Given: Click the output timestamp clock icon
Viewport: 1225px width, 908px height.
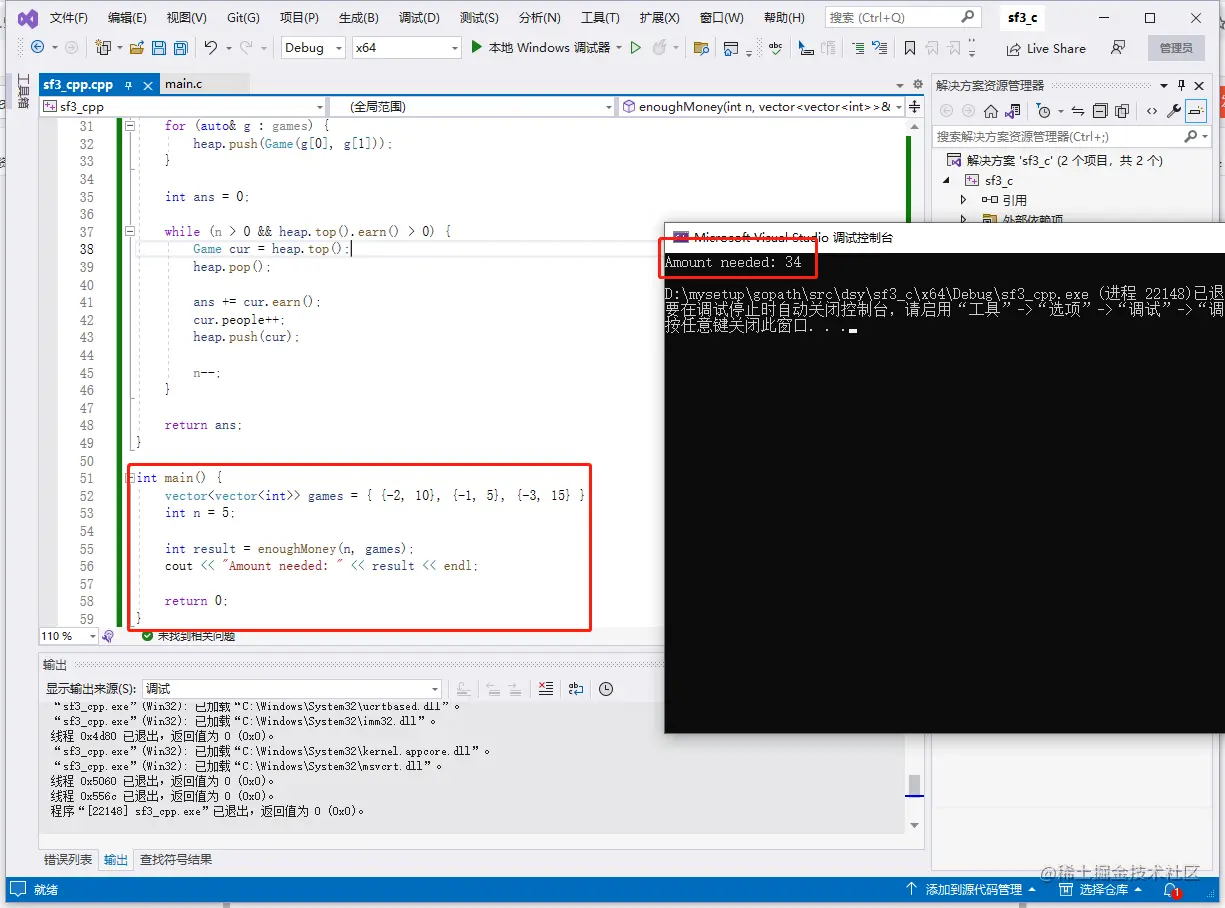Looking at the screenshot, I should click(606, 689).
